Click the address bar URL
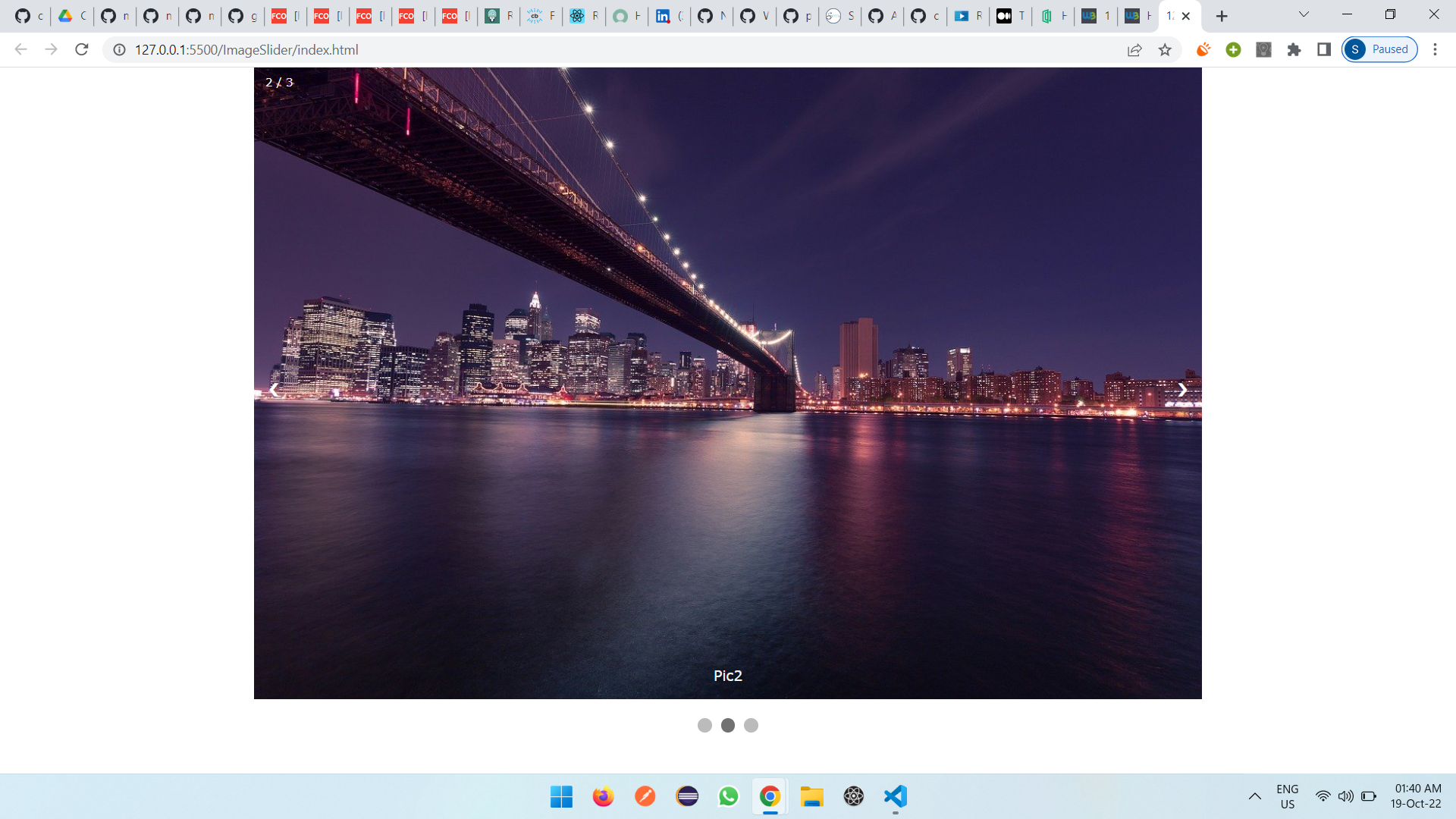 246,50
